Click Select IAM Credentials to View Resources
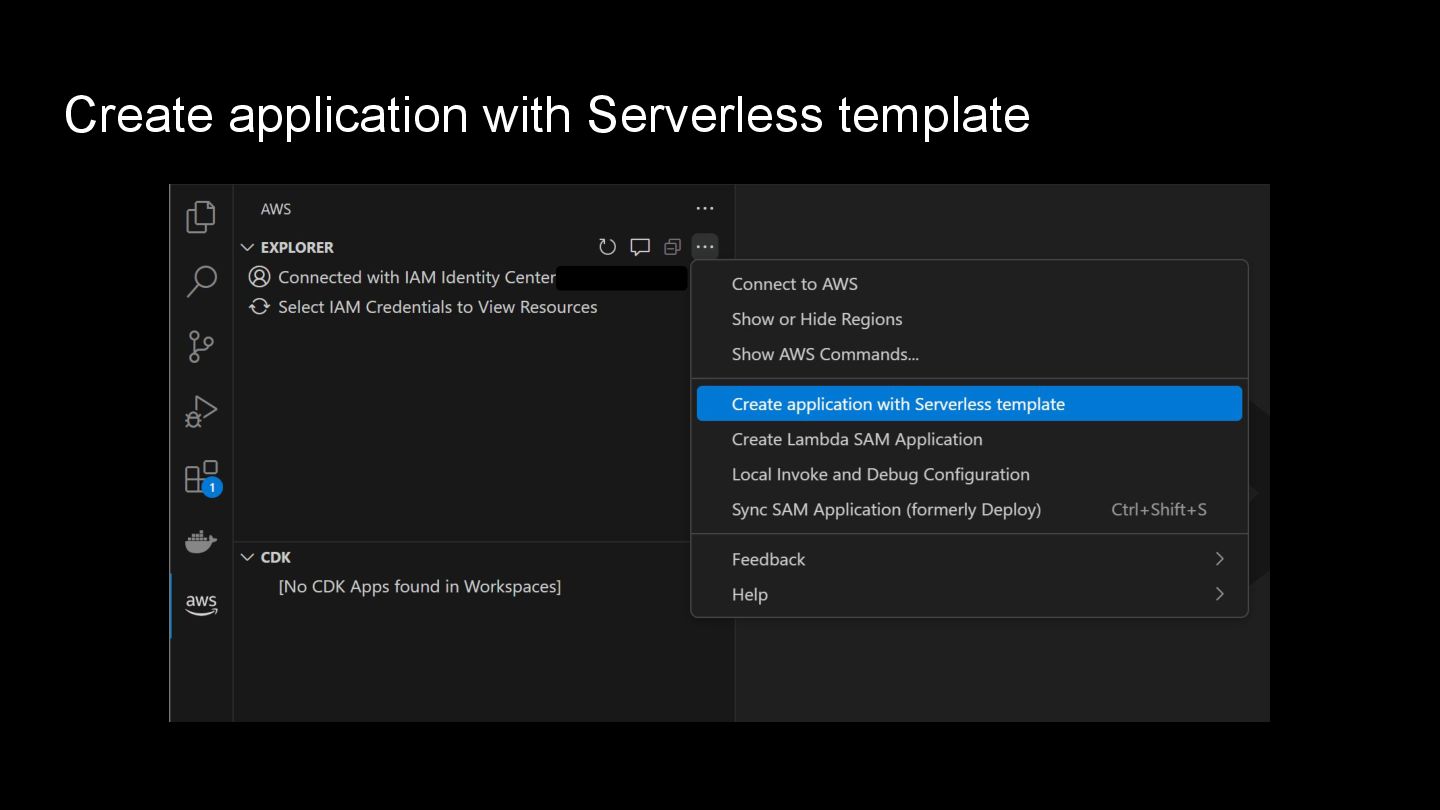 tap(437, 307)
